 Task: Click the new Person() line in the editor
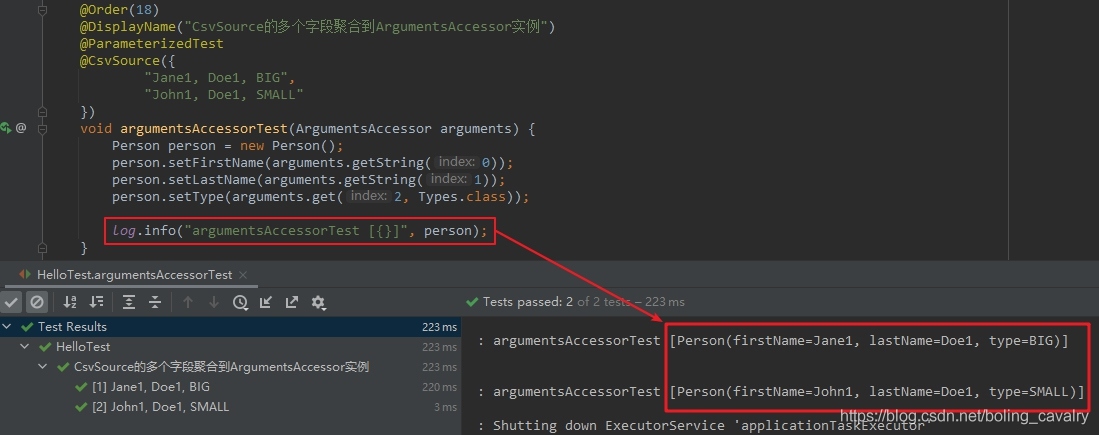click(x=227, y=146)
